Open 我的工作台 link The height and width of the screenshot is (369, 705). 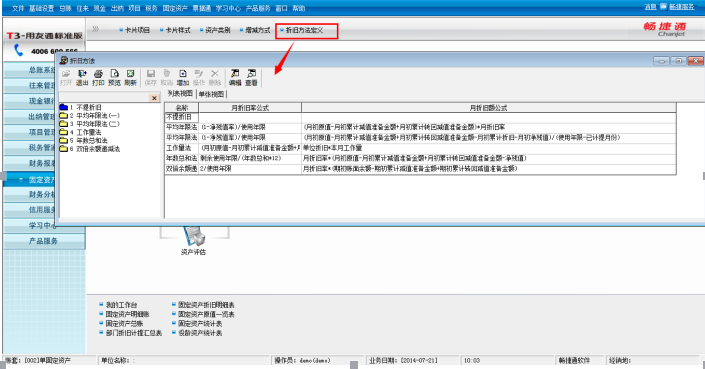[121, 305]
